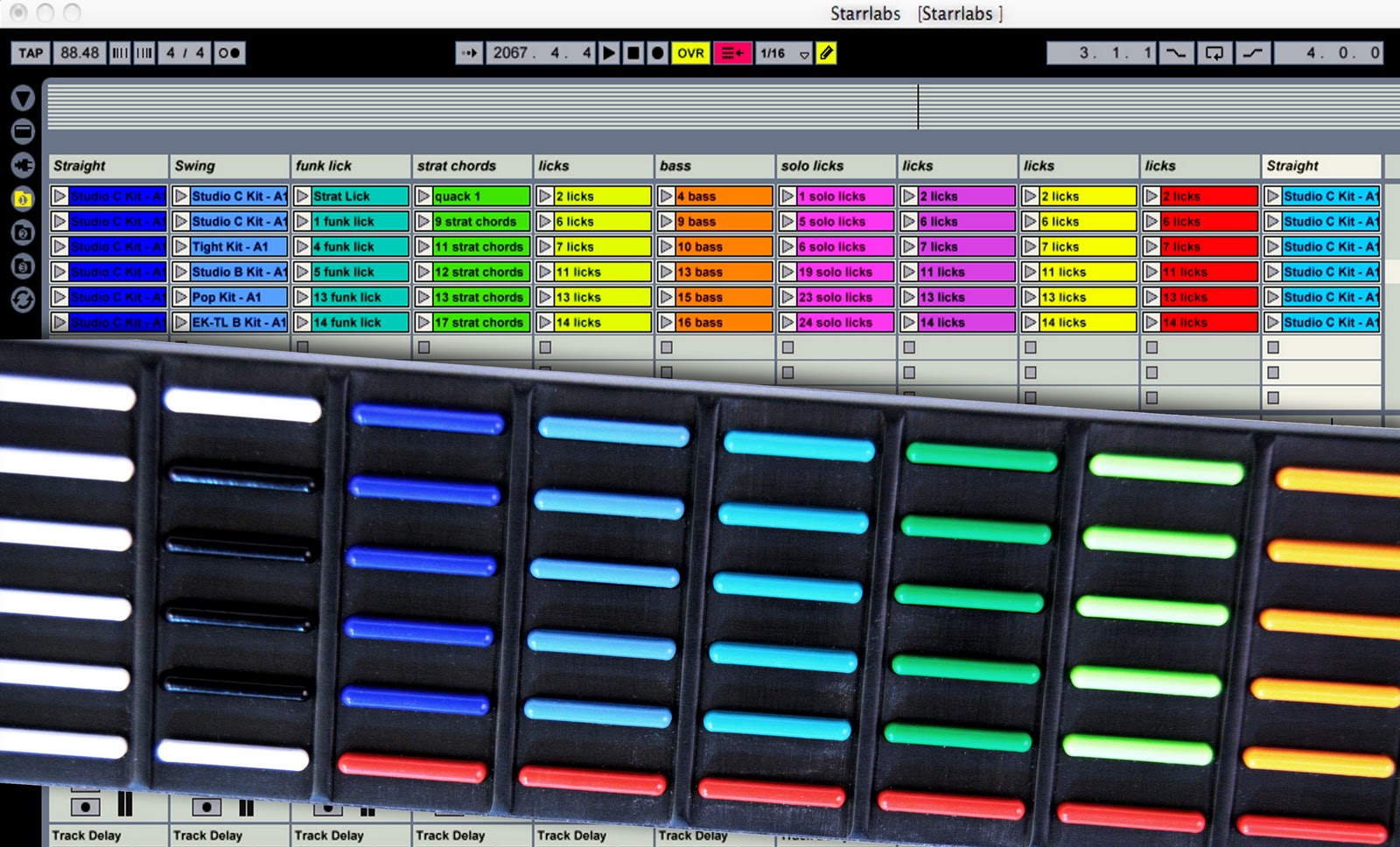Launch the 24 solo licks clip
1400x847 pixels.
point(787,323)
